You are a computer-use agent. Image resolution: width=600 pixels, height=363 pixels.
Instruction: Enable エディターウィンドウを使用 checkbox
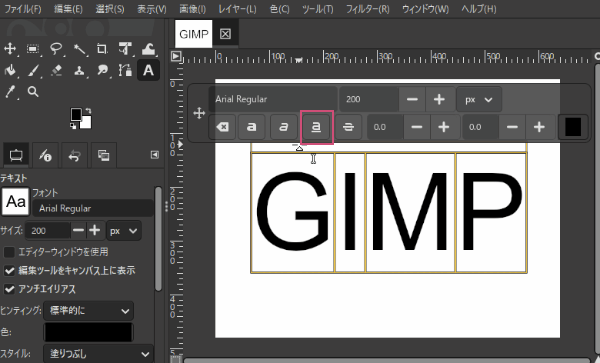pyautogui.click(x=9, y=252)
